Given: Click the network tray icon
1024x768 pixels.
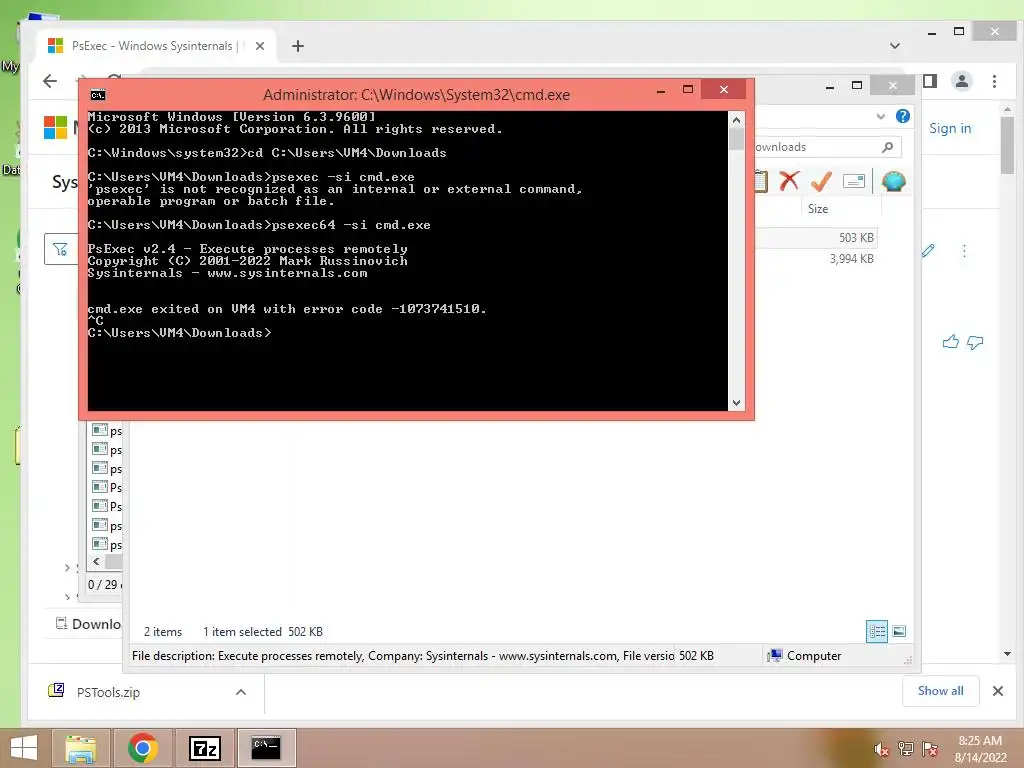Looking at the screenshot, I should point(906,749).
